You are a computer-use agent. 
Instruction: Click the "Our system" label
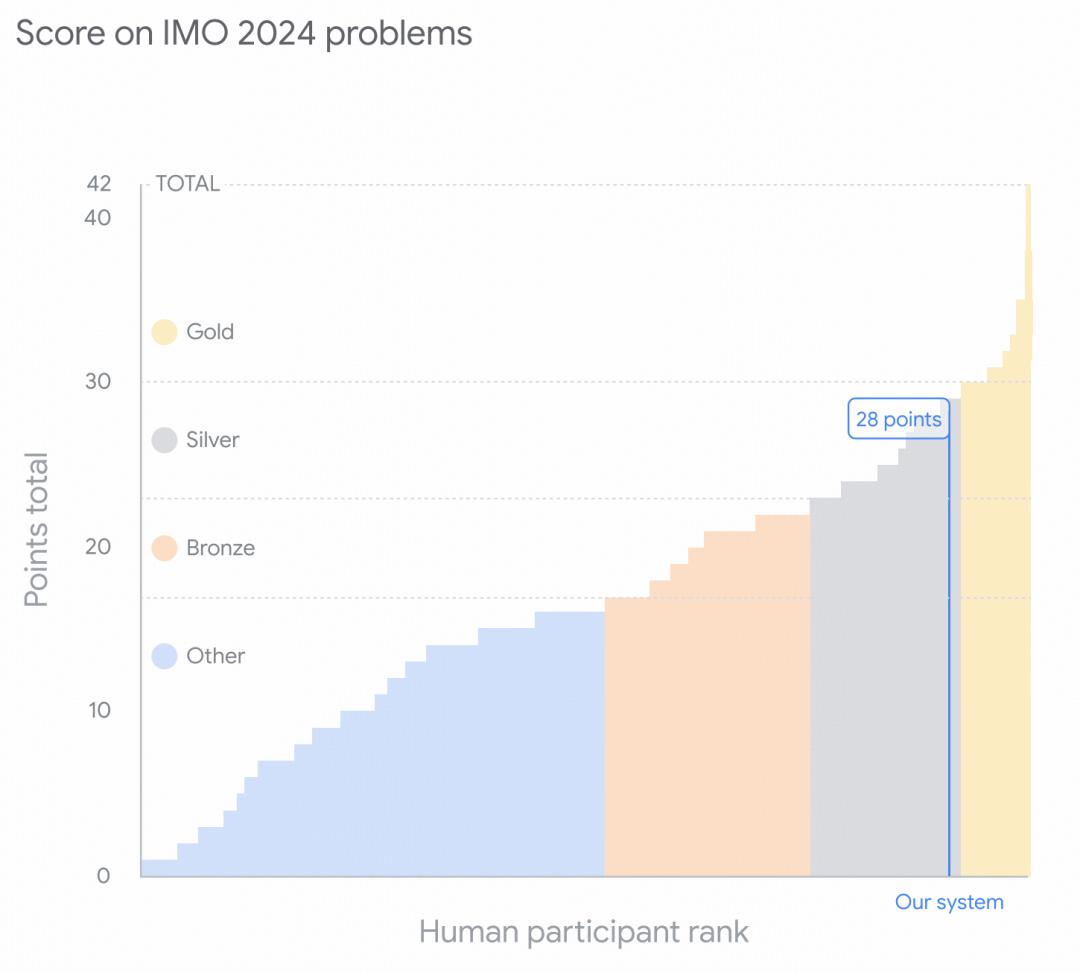point(948,902)
